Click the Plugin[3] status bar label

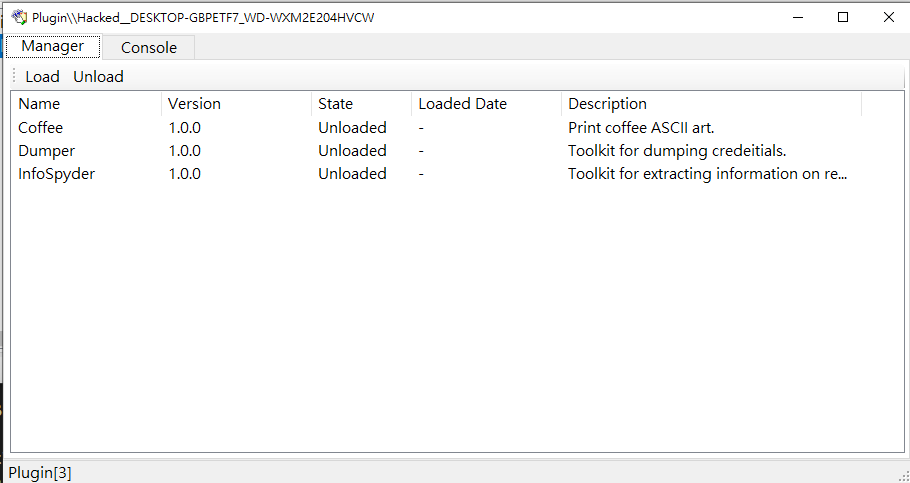(x=40, y=473)
